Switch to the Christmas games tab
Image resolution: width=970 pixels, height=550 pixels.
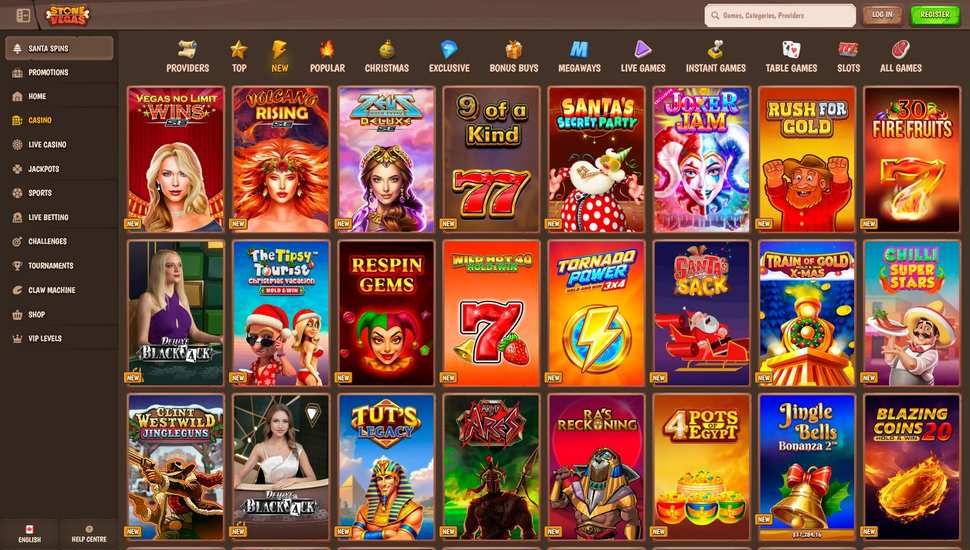click(387, 56)
